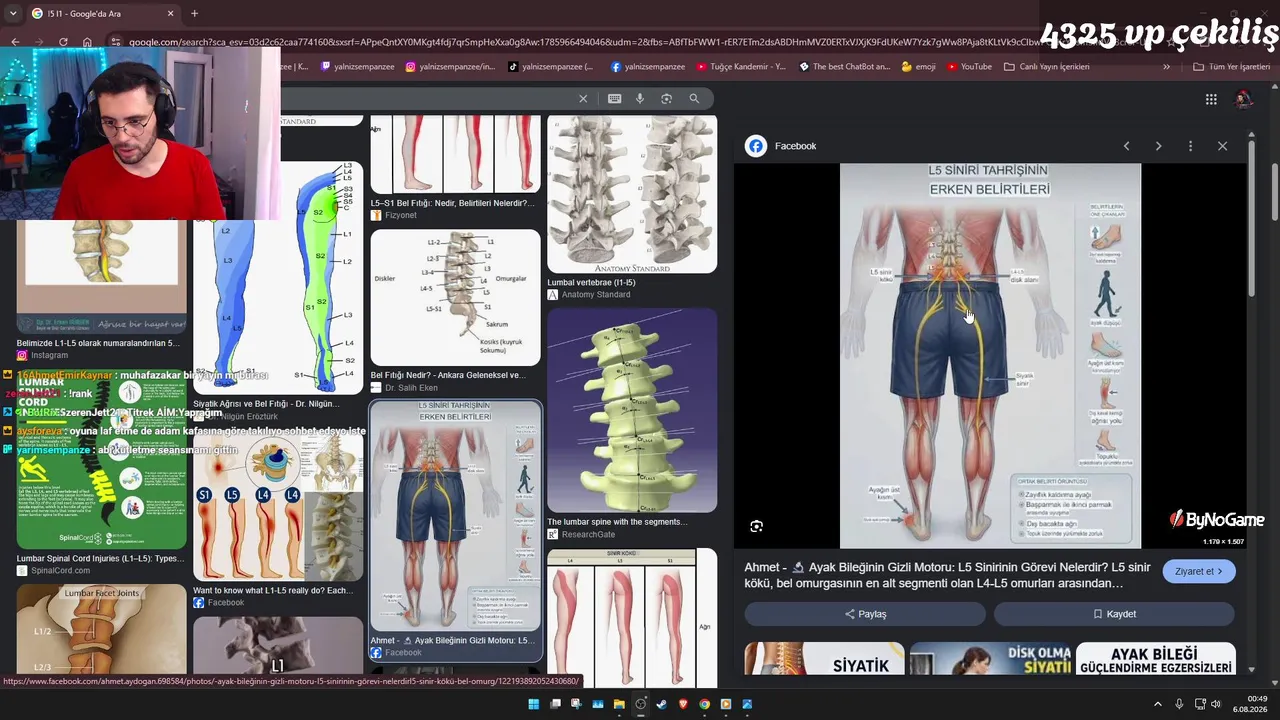Go back in browser history
Image resolution: width=1280 pixels, height=720 pixels.
[15, 42]
